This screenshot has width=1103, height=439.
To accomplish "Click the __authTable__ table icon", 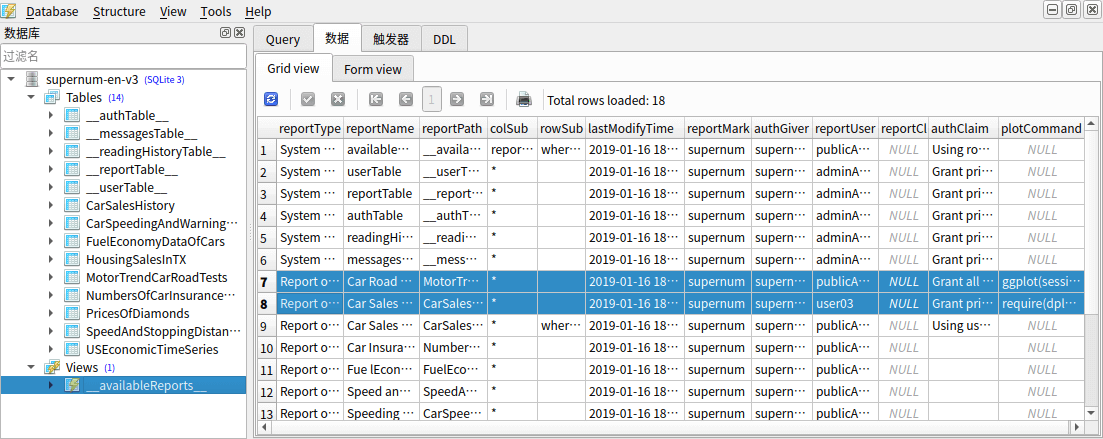I will tap(72, 115).
